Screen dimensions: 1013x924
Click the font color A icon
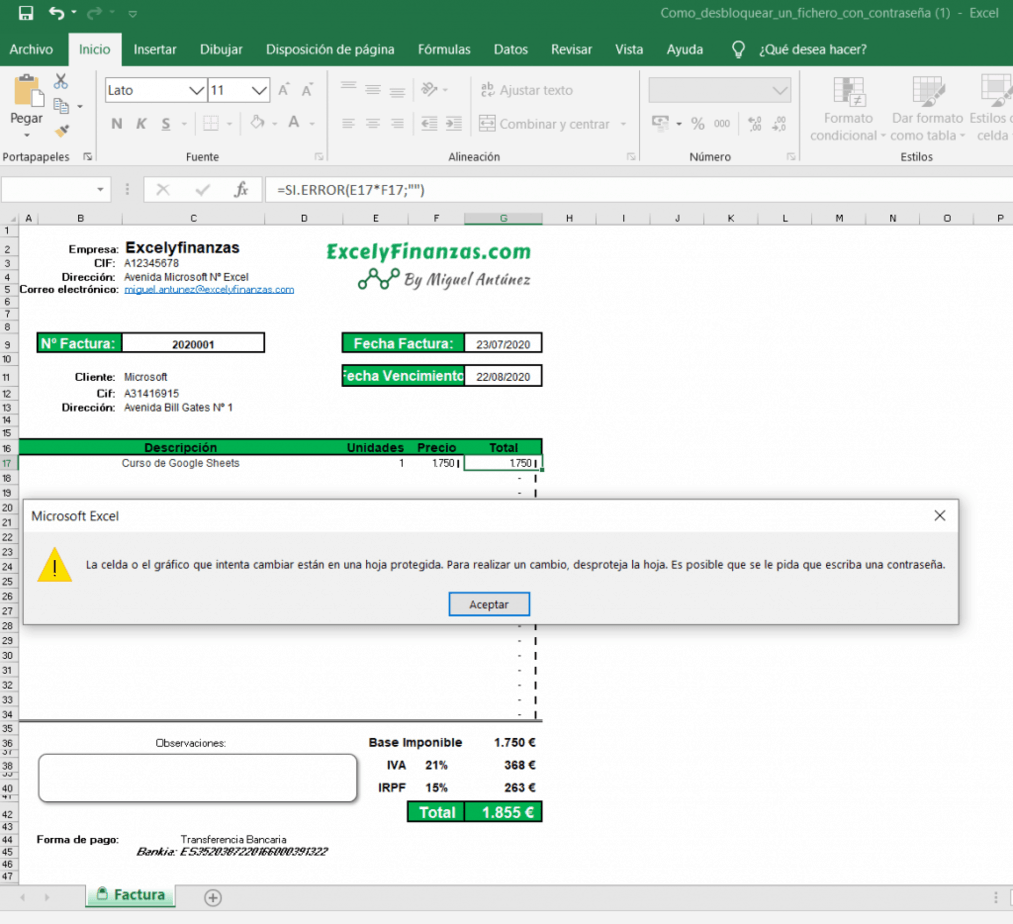pos(294,122)
